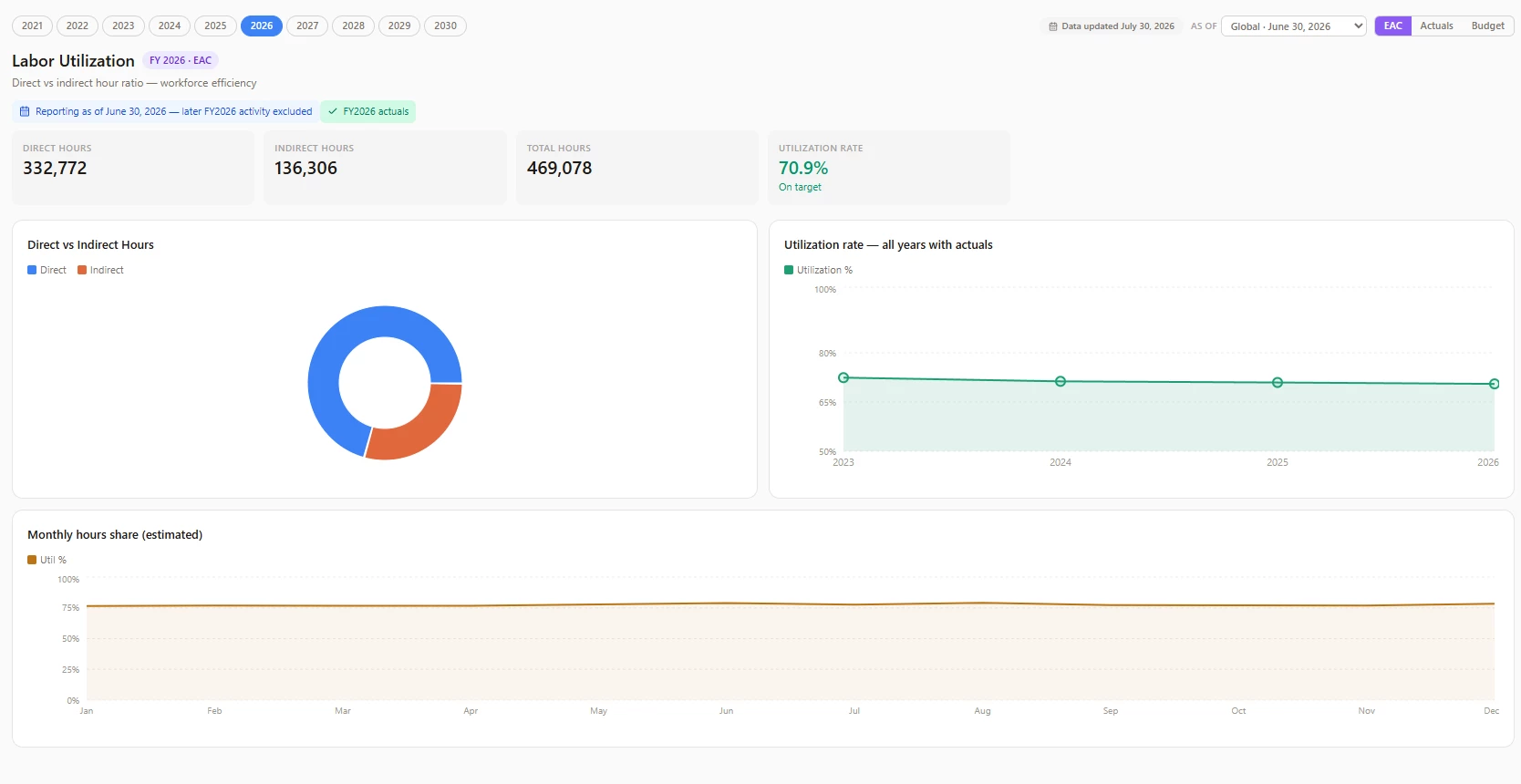Screen dimensions: 1521x784
Task: Click the checkmark icon on FY2026 actuals
Action: click(333, 111)
